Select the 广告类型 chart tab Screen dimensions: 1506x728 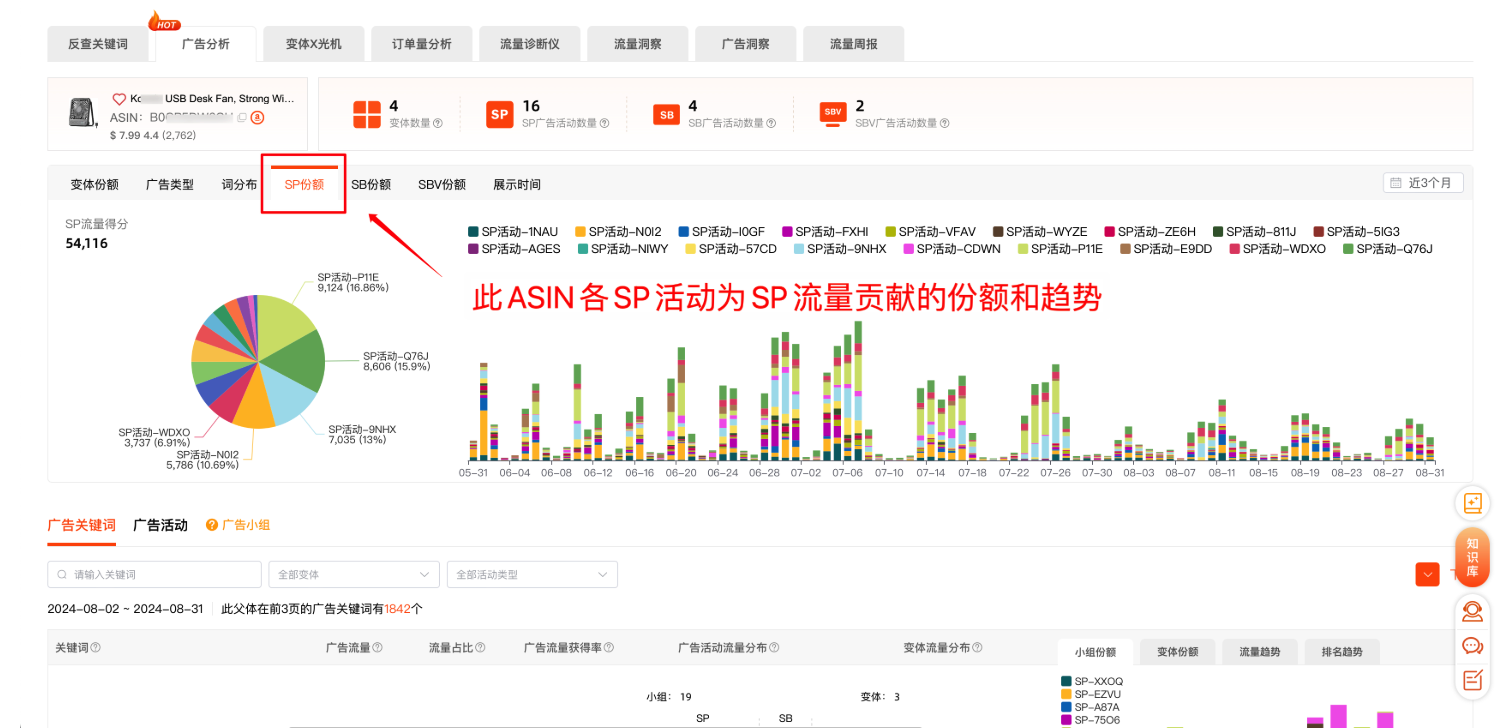(x=170, y=185)
